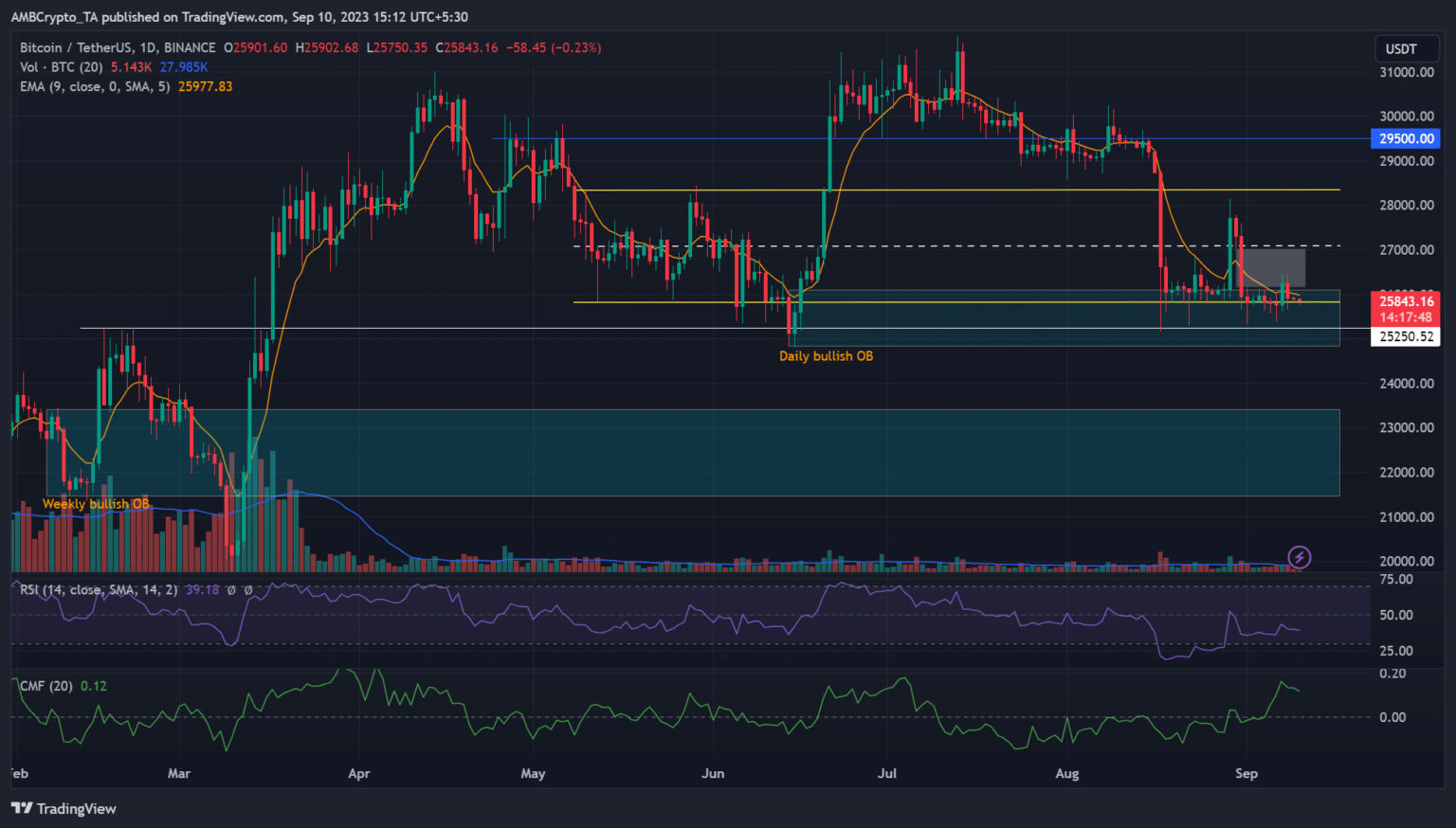1456x828 pixels.
Task: Click the Sep label on time axis
Action: pyautogui.click(x=1246, y=774)
